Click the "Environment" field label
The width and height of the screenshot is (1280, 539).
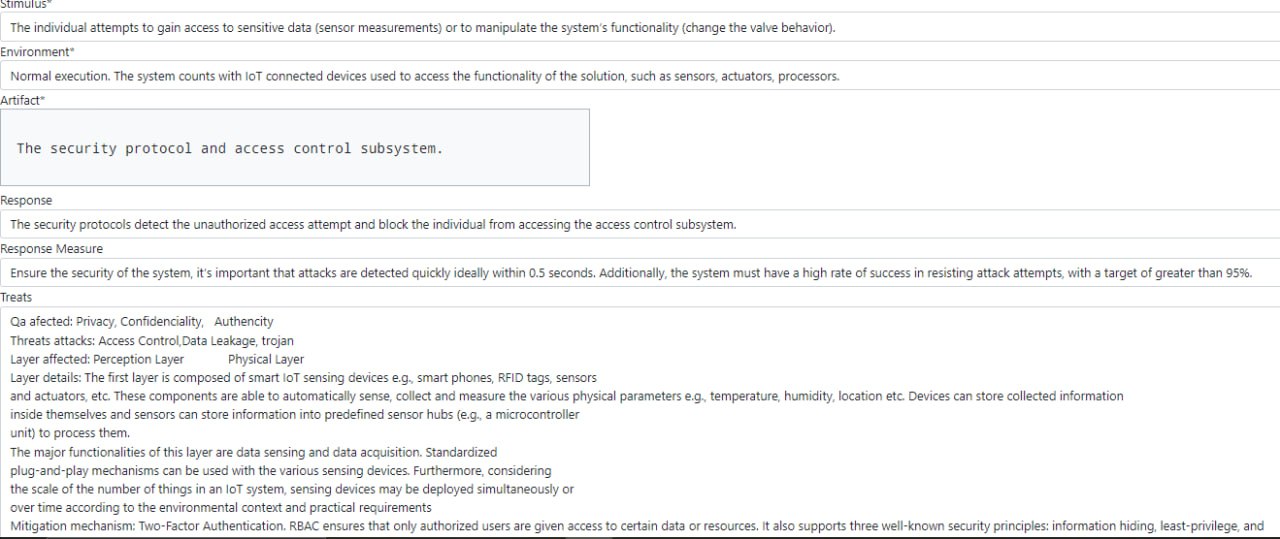tap(34, 52)
